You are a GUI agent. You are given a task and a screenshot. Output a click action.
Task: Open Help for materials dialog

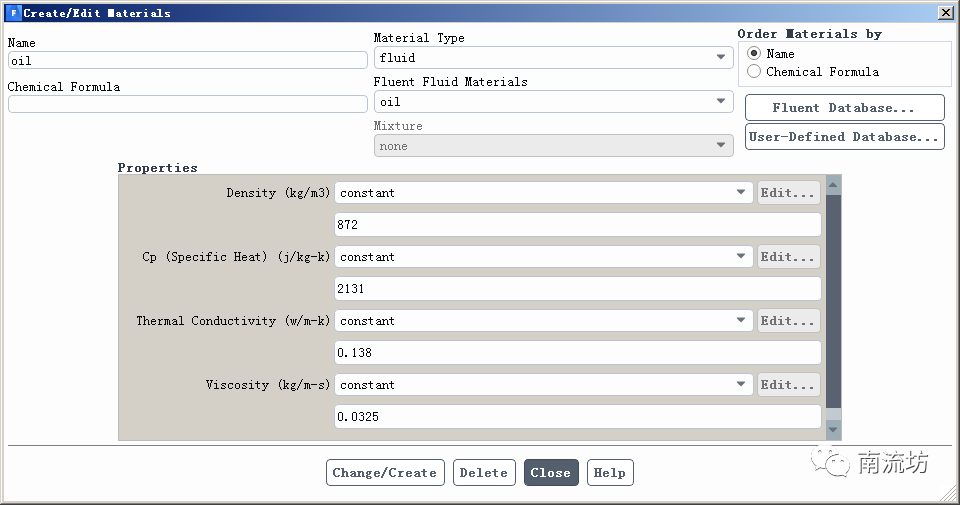(609, 473)
